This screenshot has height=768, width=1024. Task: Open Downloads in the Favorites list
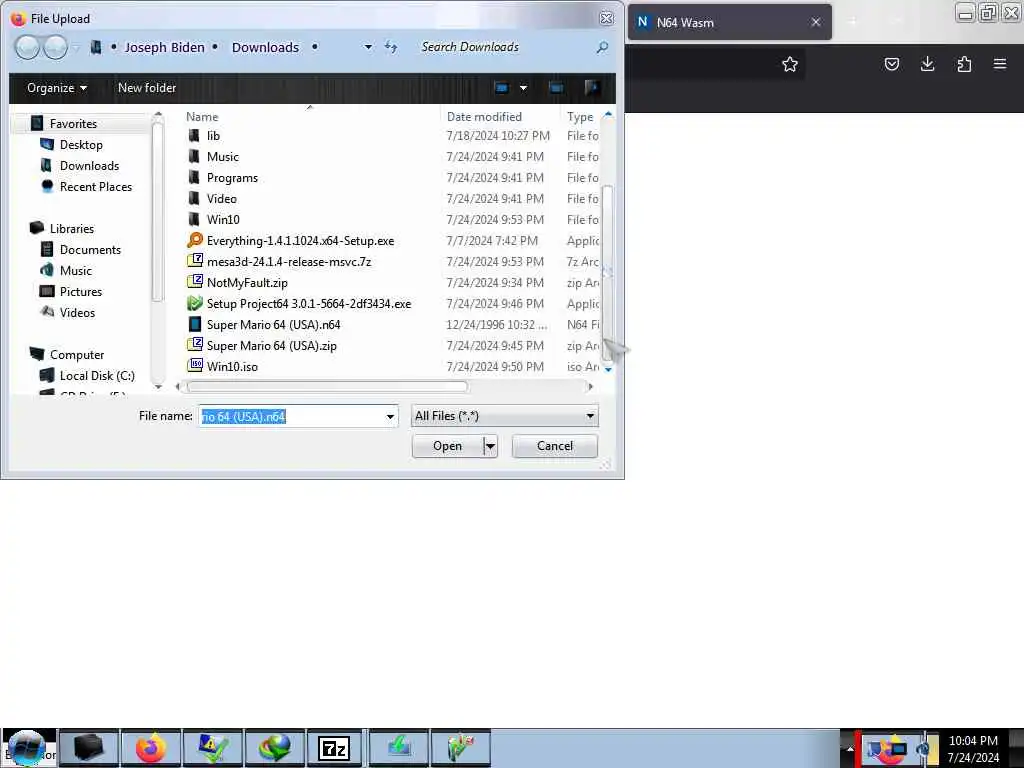(x=89, y=166)
